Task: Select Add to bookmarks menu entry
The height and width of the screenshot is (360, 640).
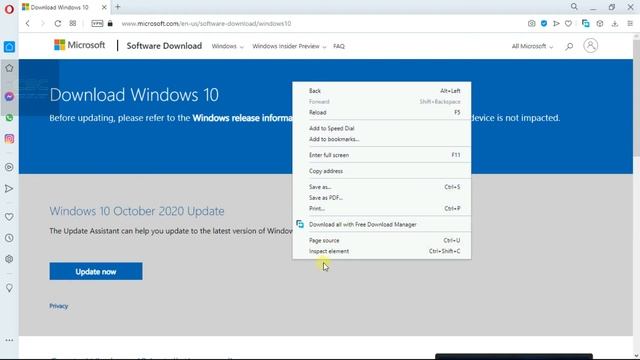Action: pos(382,140)
